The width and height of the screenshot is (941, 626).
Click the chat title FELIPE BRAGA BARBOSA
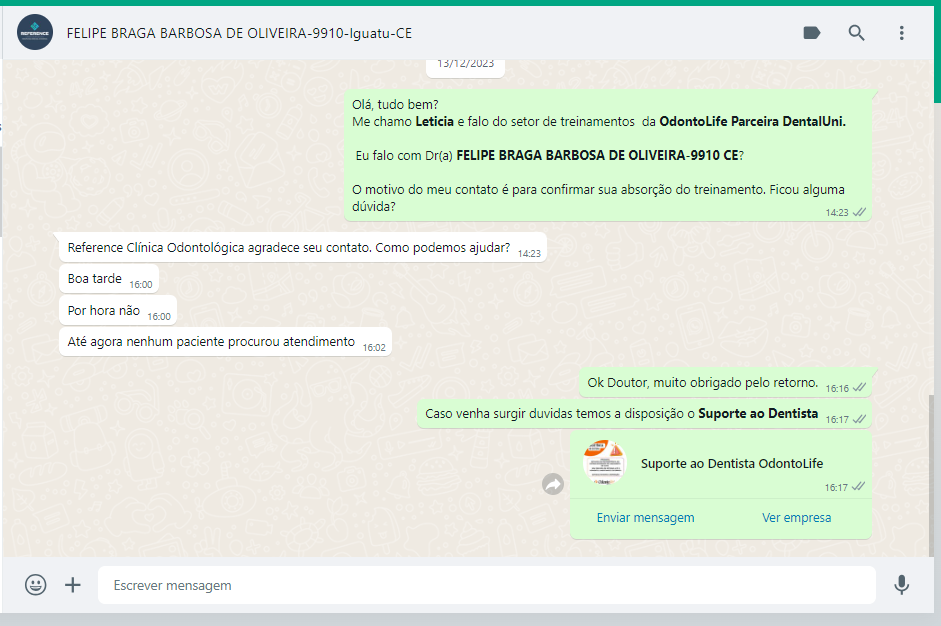click(239, 33)
